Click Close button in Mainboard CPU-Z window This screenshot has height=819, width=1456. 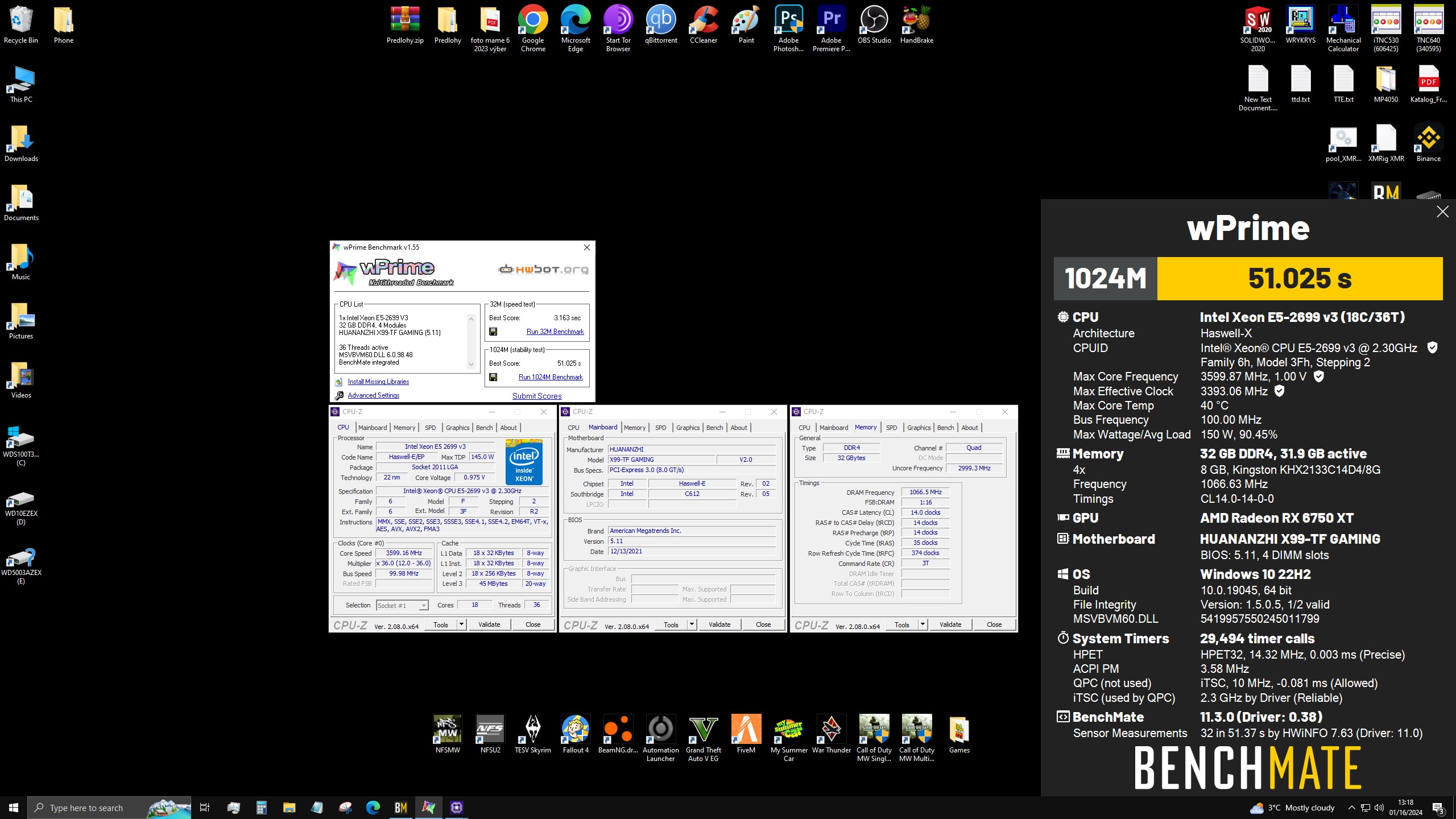click(x=763, y=624)
